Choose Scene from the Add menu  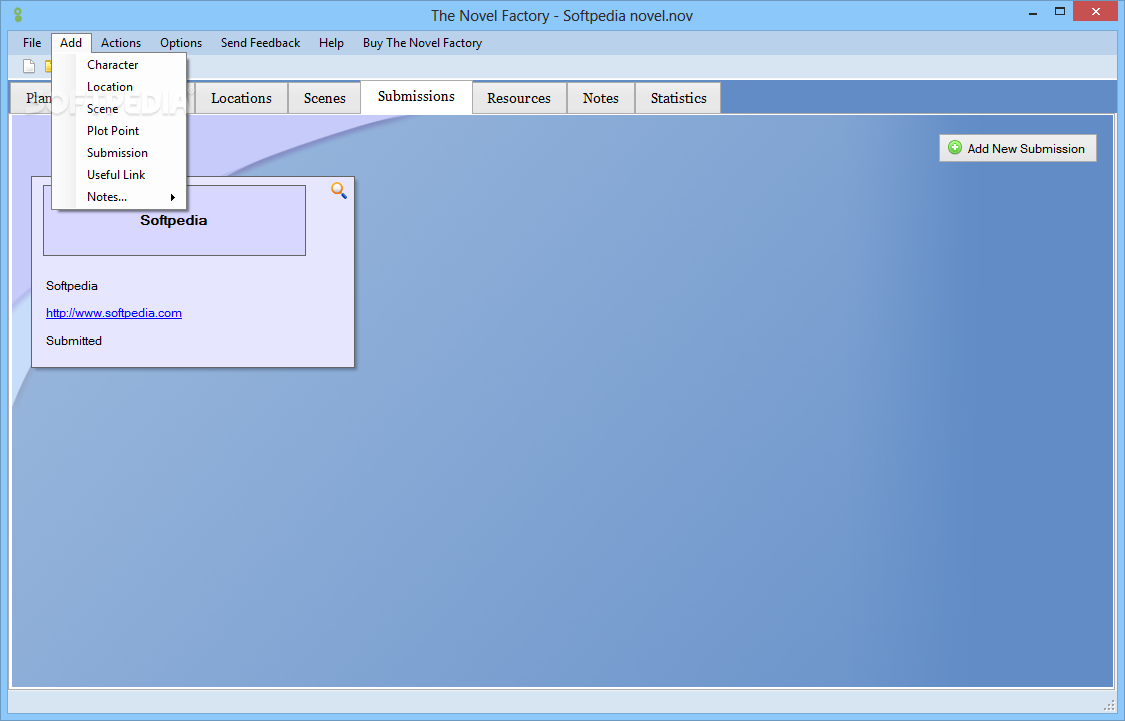(120, 109)
